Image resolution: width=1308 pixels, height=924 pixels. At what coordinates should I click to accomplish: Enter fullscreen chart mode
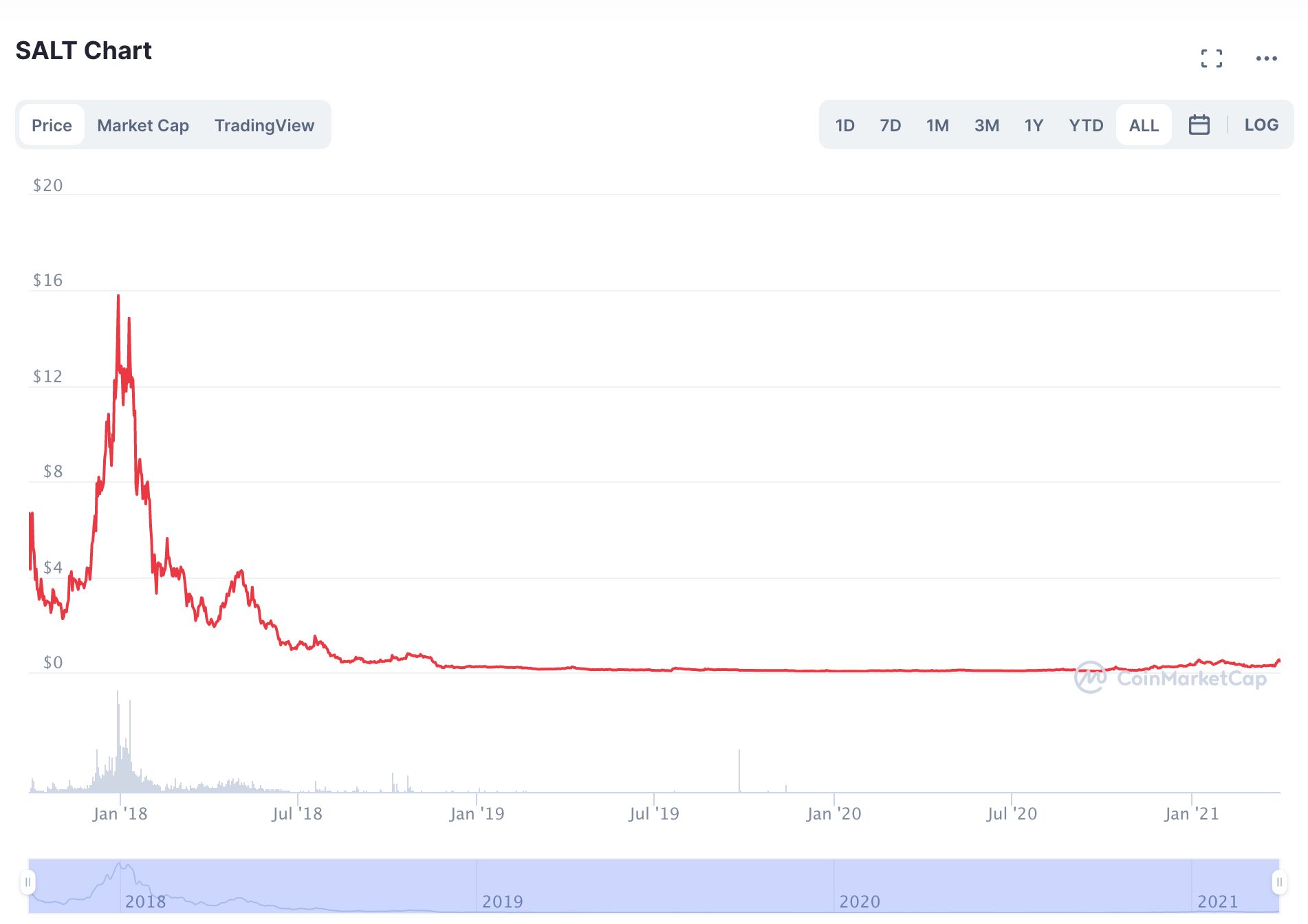1211,58
